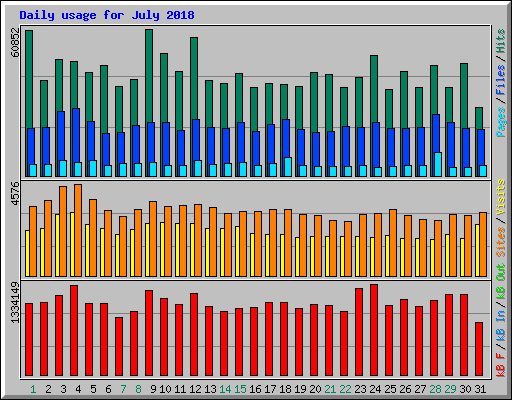Click the day "4" x-axis label
The image size is (512, 400).
point(78,389)
